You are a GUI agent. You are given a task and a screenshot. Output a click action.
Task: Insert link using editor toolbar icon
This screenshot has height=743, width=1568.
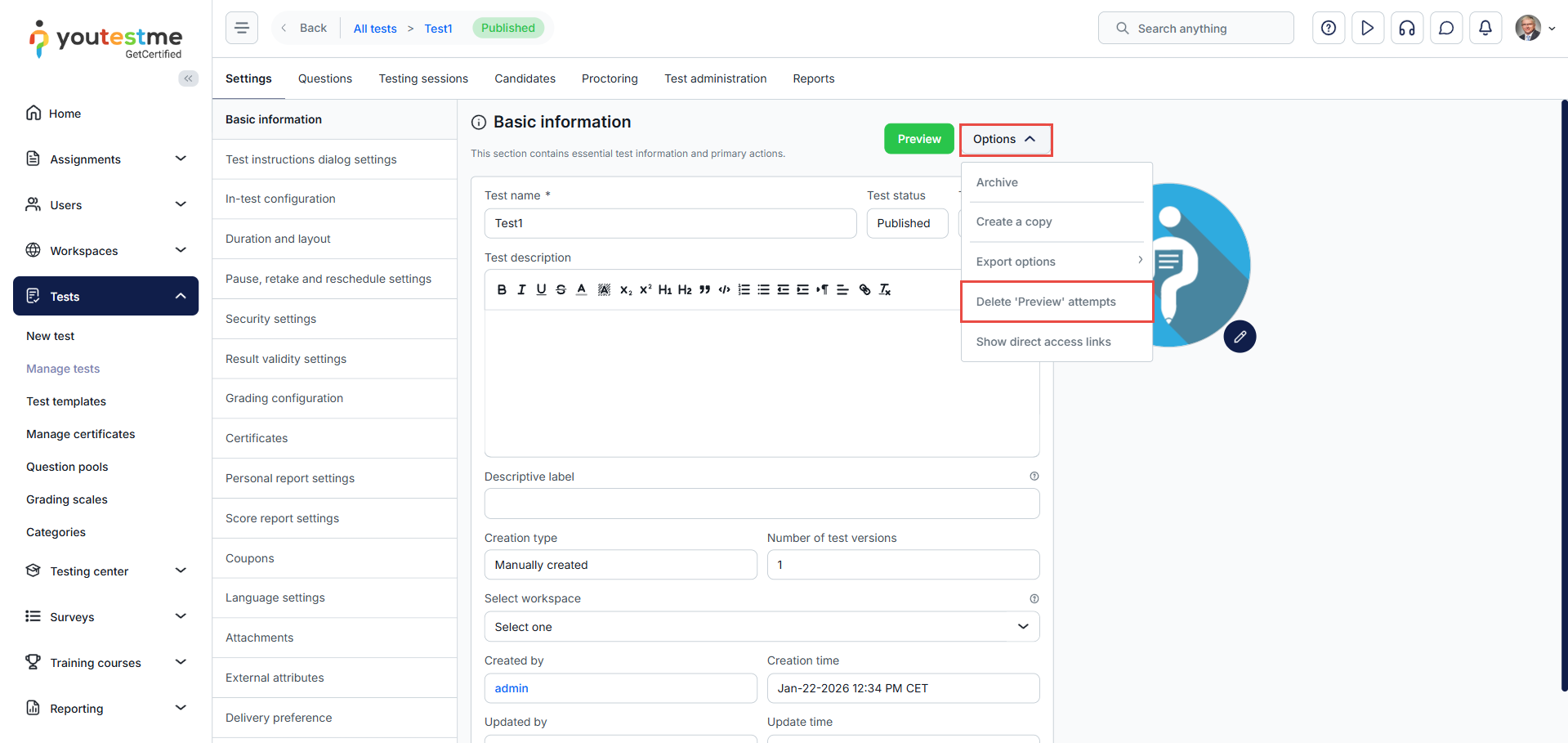(864, 289)
